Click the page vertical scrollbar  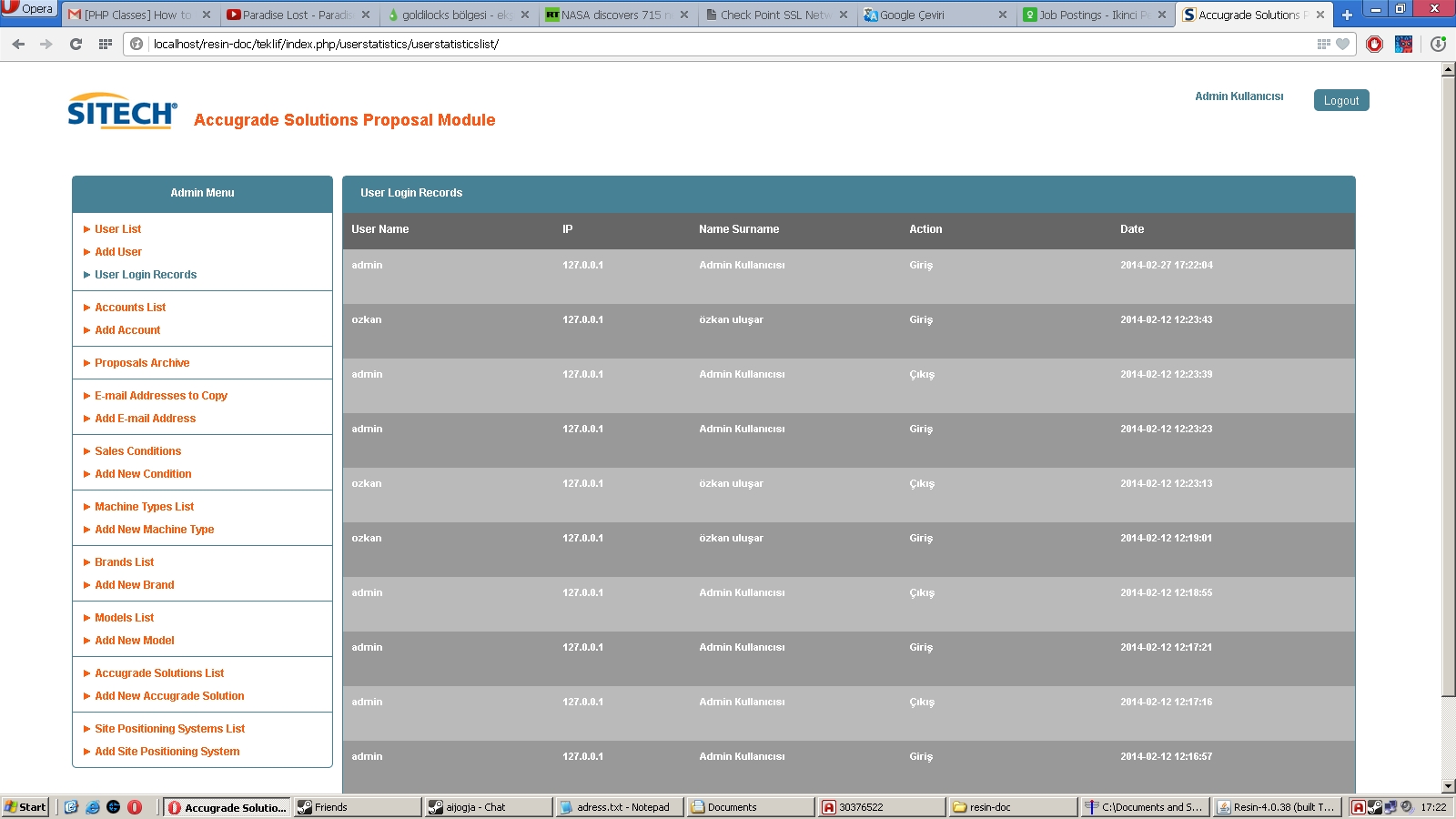coord(1448,386)
